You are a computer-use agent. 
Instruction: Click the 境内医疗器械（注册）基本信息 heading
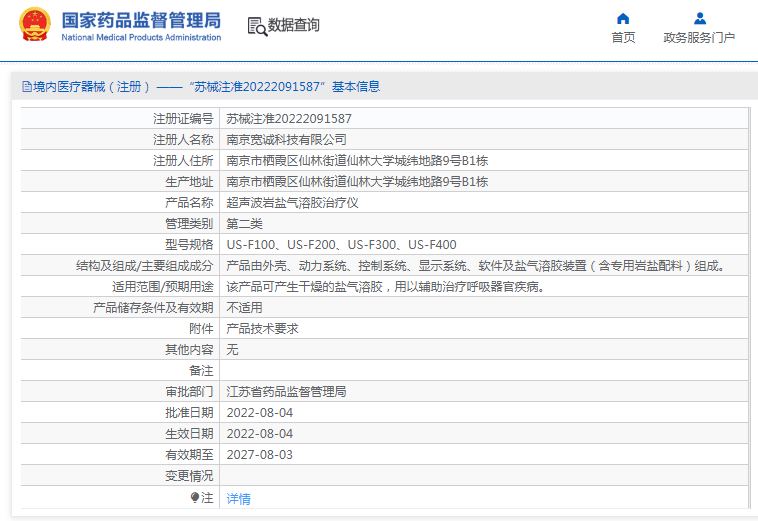202,87
